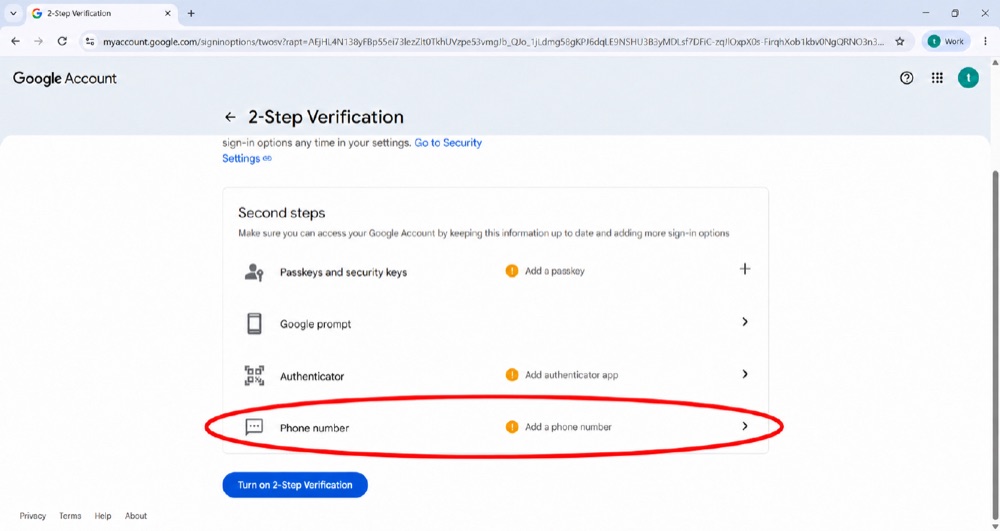Add a passkey with the plus icon
Image resolution: width=1000 pixels, height=531 pixels.
click(x=745, y=269)
